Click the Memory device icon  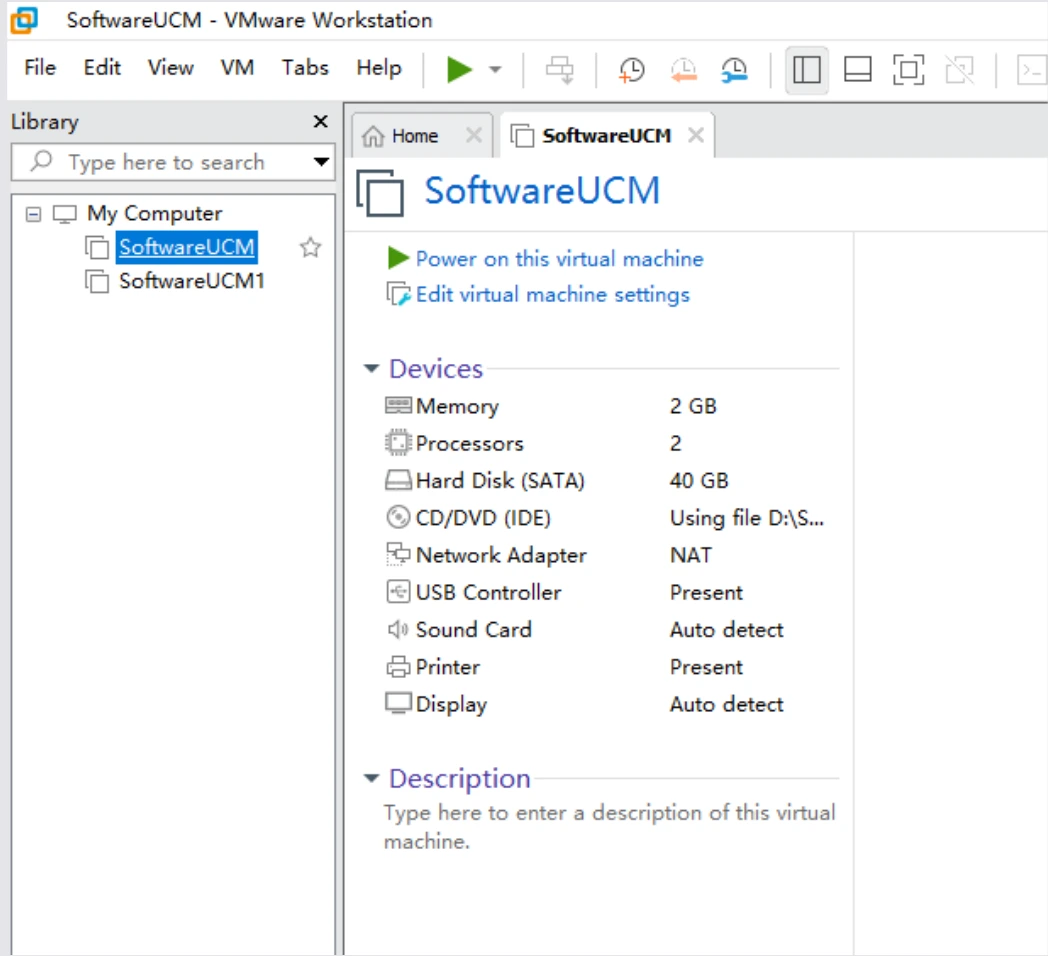click(398, 405)
